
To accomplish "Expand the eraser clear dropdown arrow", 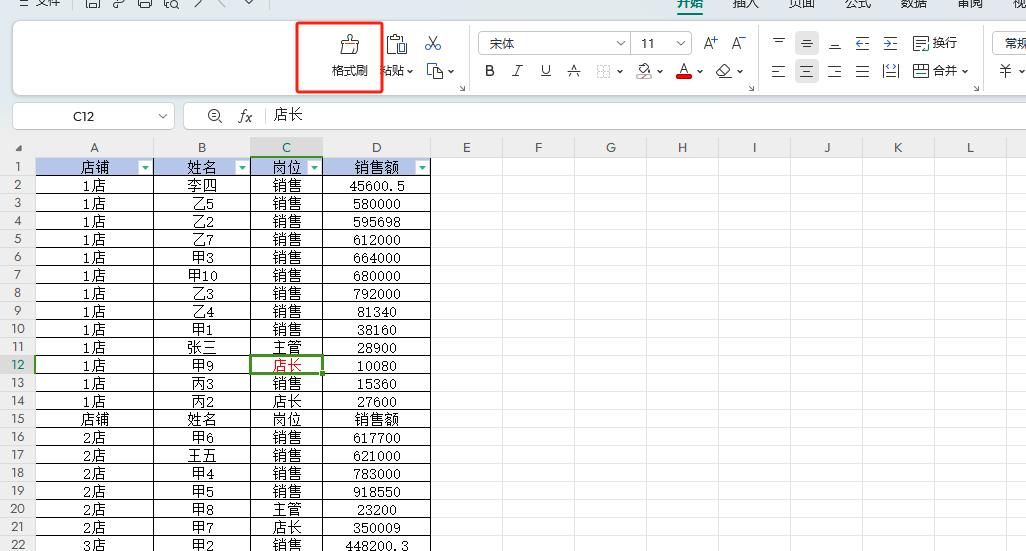I will tap(740, 71).
